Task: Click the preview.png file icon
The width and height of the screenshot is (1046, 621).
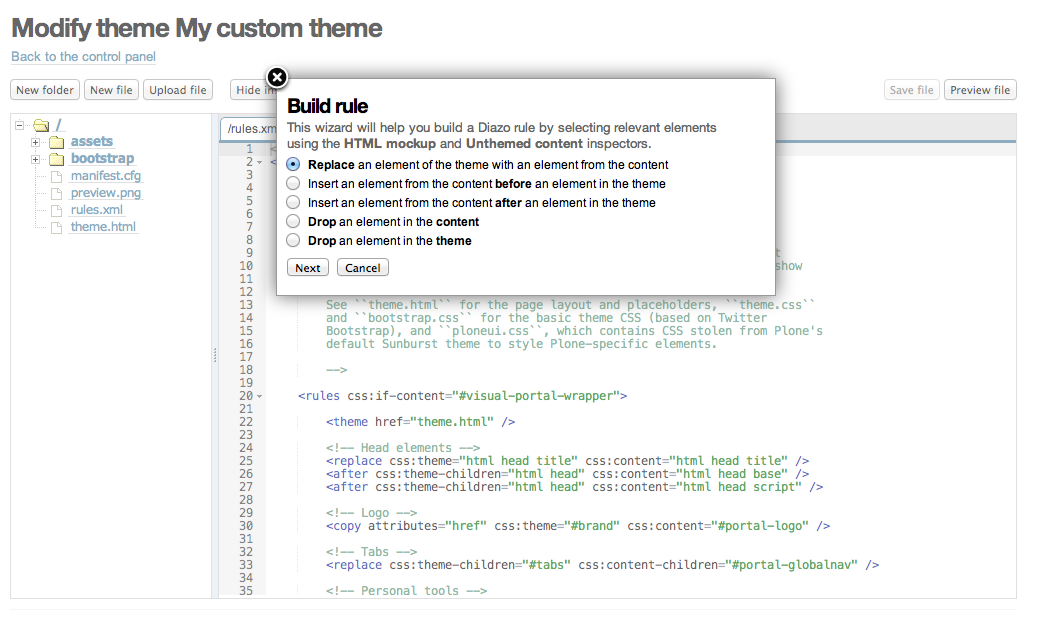Action: click(x=57, y=193)
